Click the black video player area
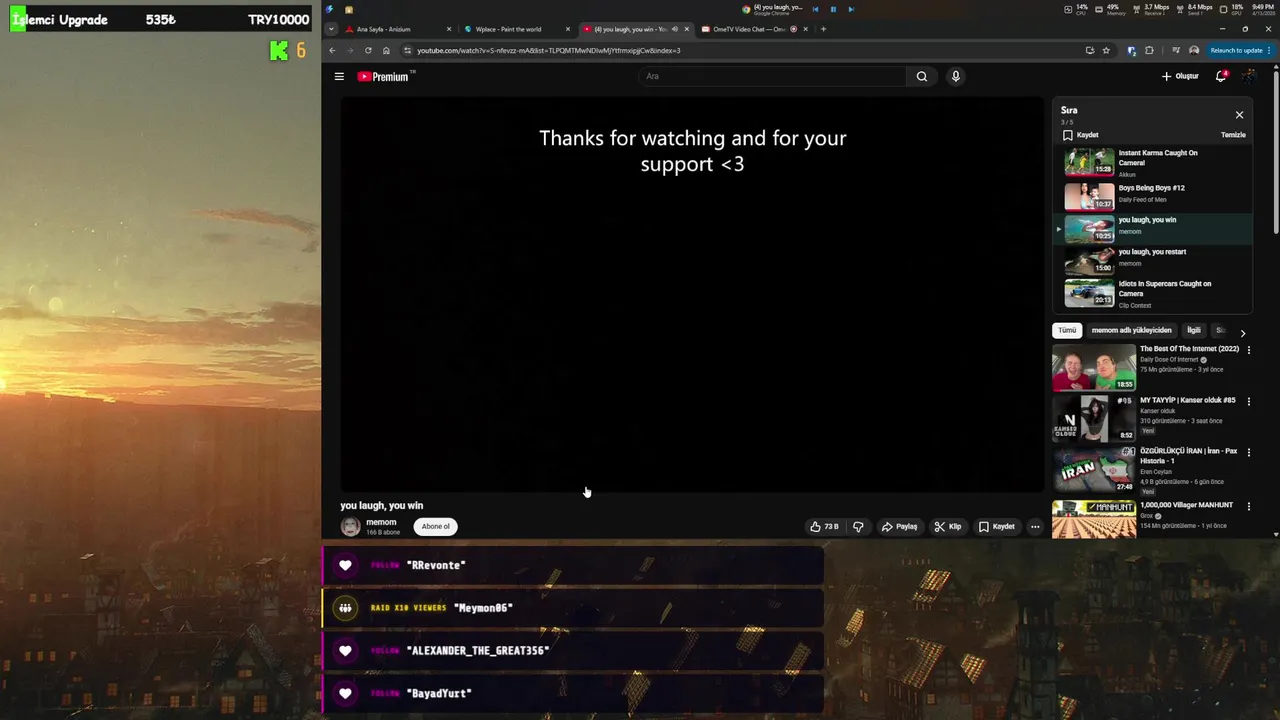Viewport: 1280px width, 720px height. (692, 294)
